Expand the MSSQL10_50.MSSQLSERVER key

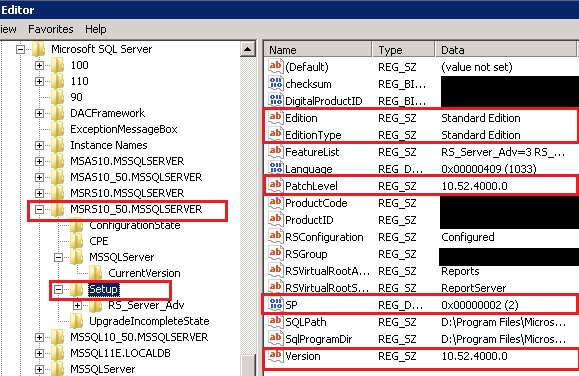39,337
